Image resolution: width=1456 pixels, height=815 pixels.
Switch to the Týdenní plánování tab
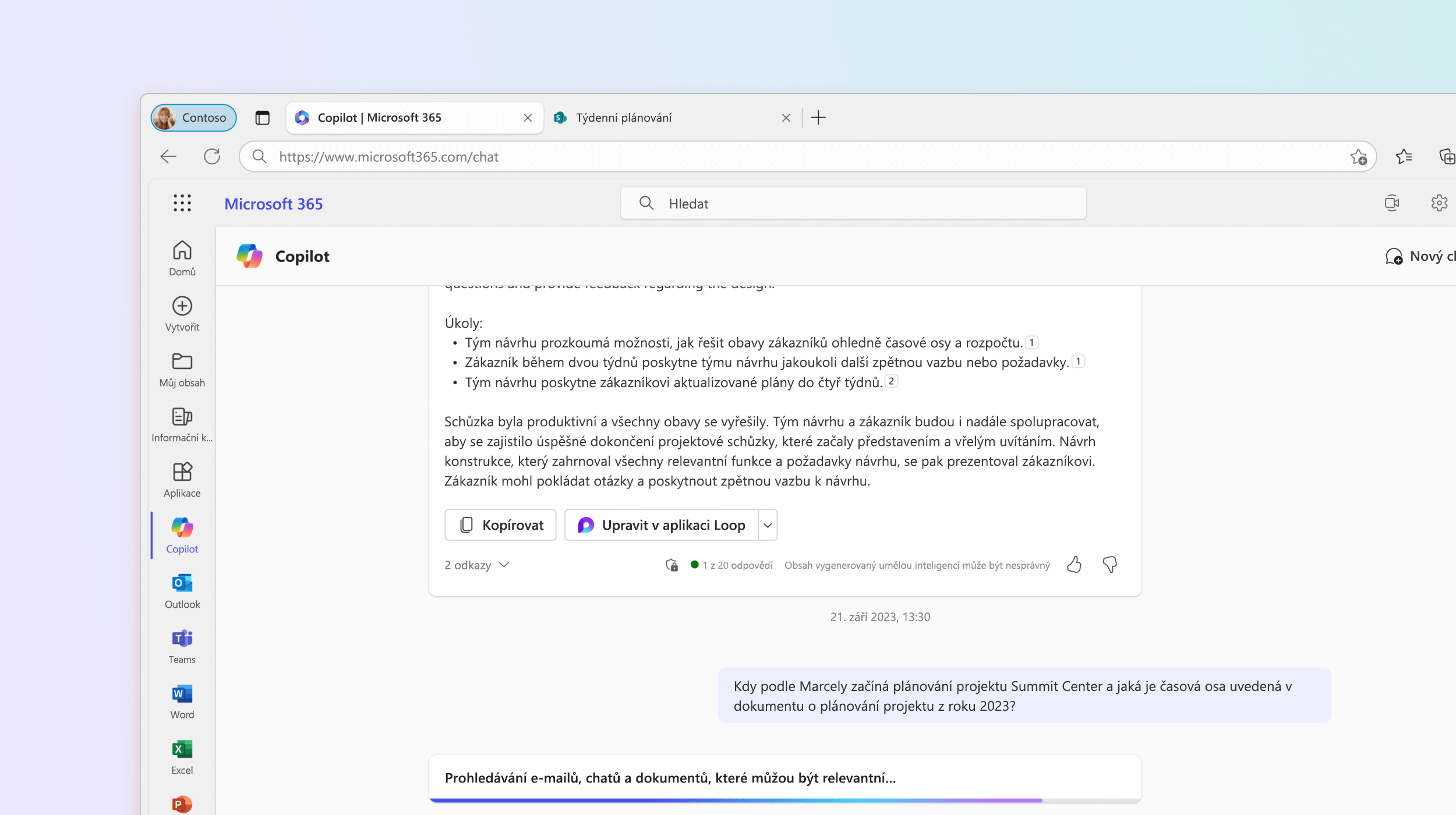click(672, 118)
